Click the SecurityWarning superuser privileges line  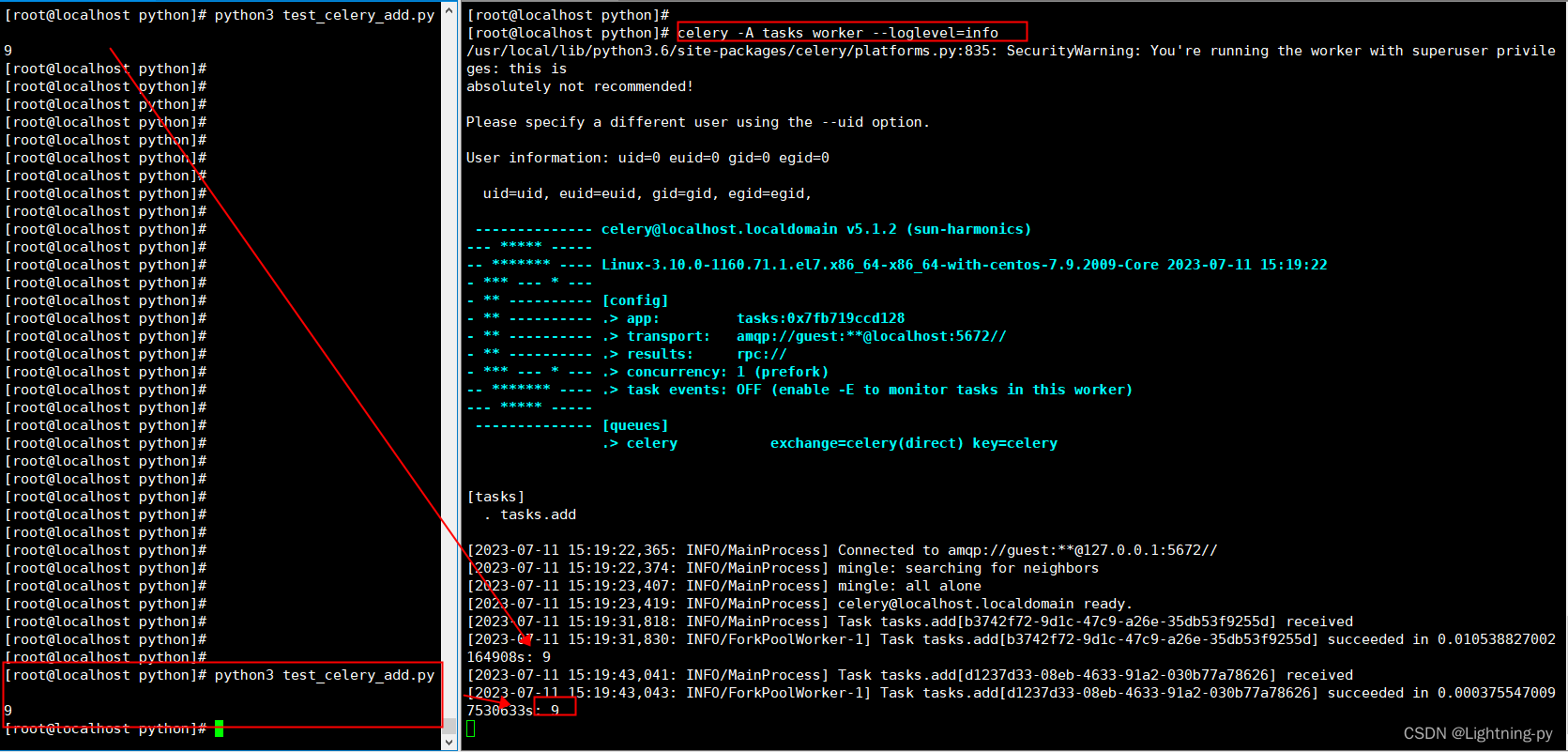[1011, 51]
